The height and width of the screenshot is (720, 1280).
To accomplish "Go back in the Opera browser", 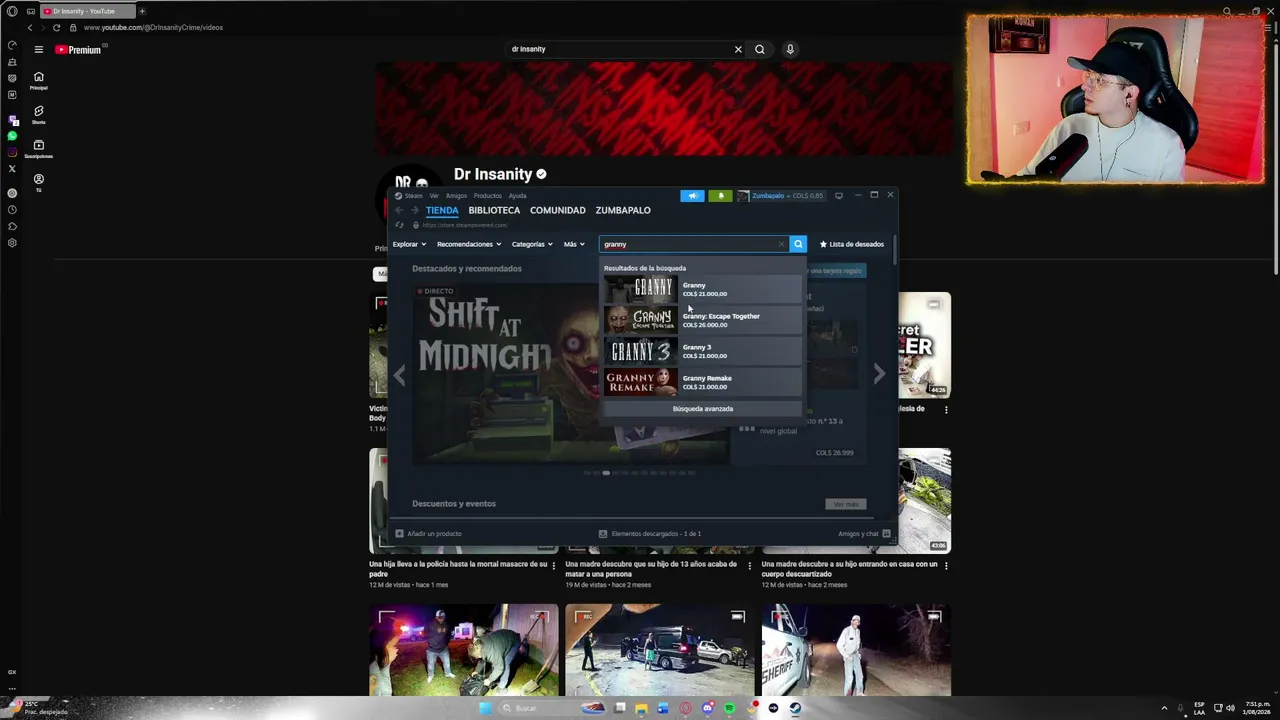I will pyautogui.click(x=30, y=28).
